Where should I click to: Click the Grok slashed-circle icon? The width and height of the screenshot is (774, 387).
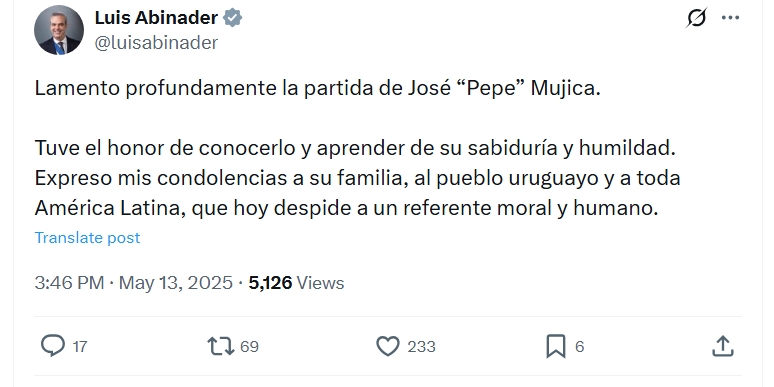pos(697,18)
